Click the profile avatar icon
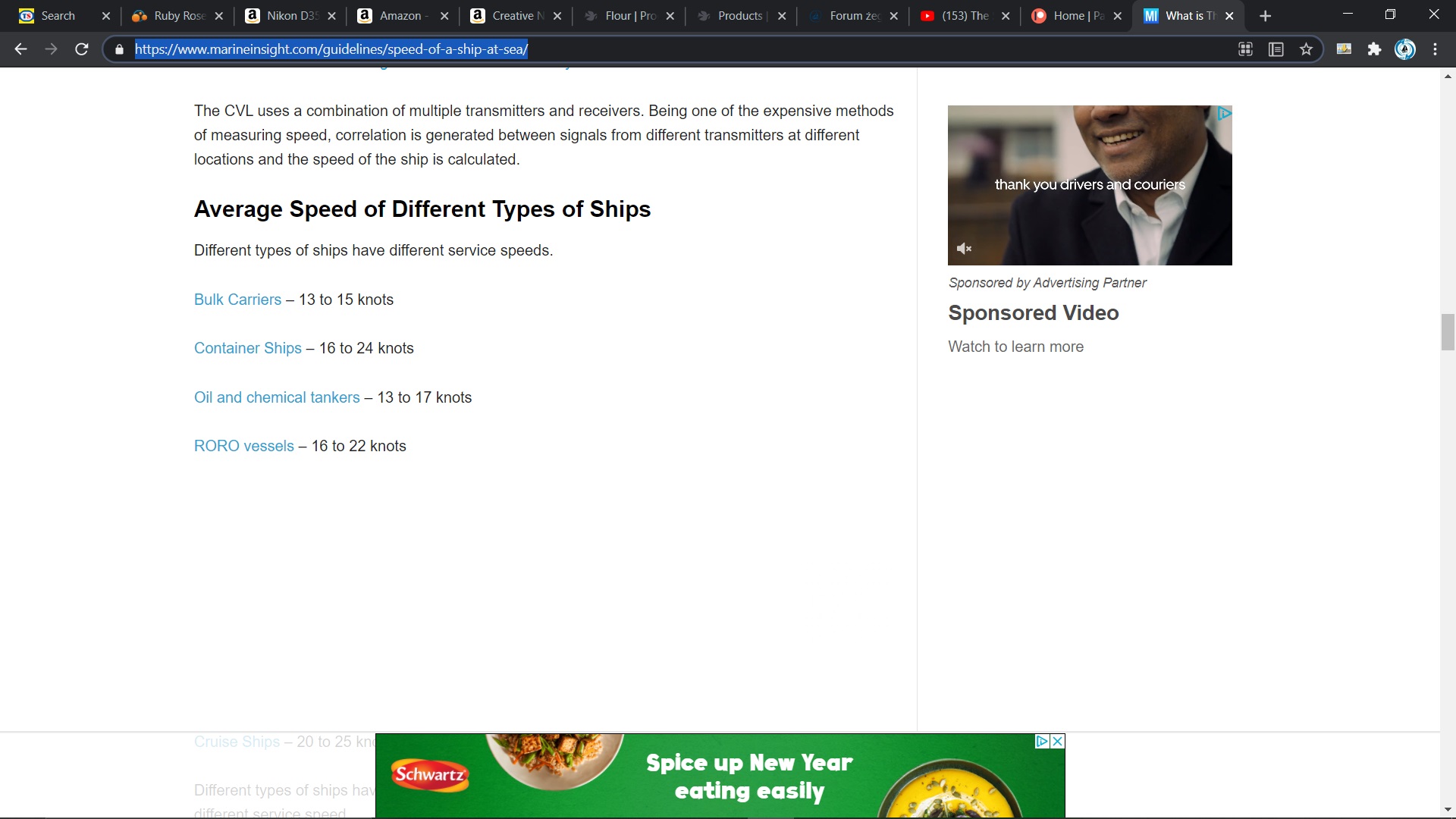Screen dimensions: 1456x819 (1404, 49)
